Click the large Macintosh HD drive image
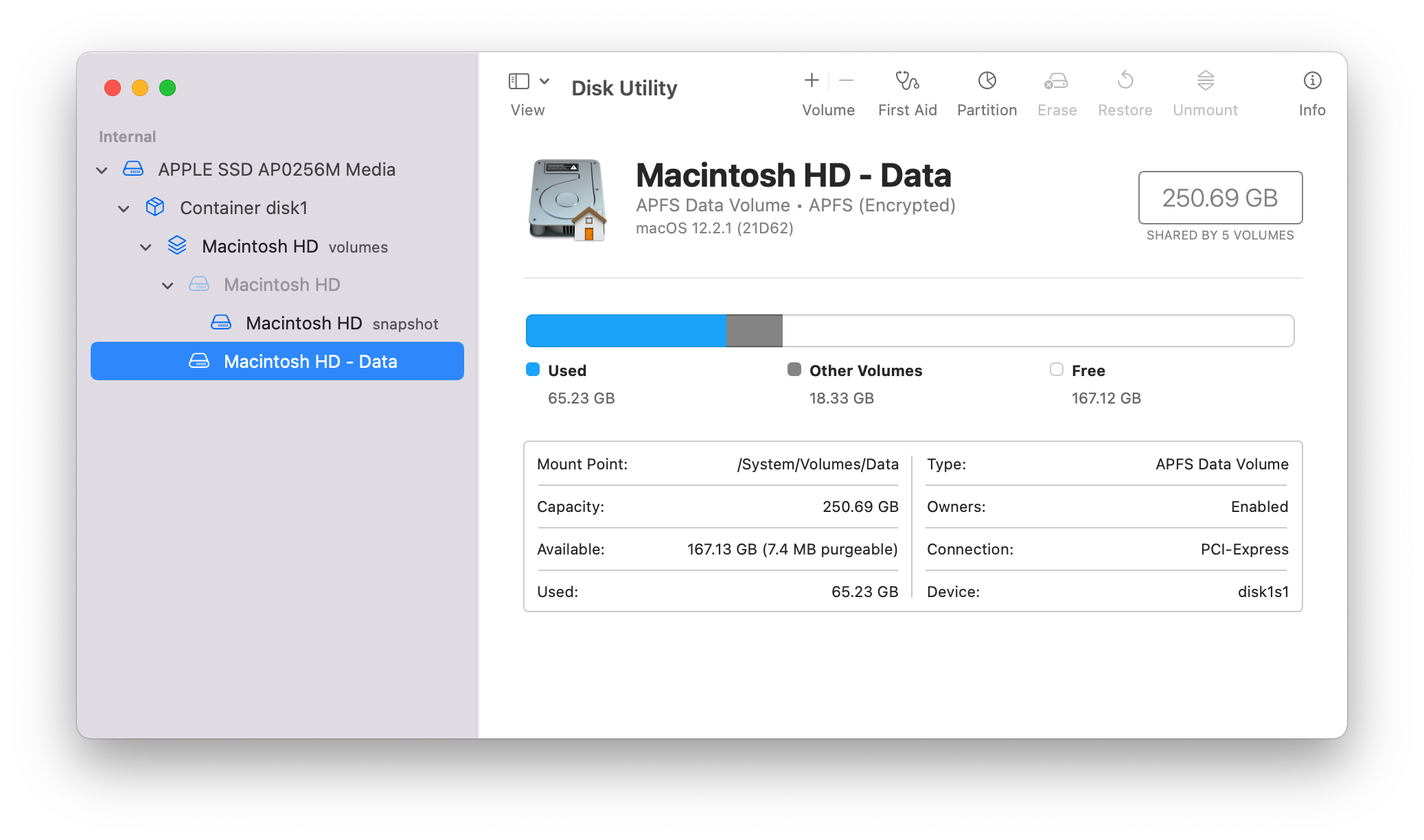 coord(567,200)
